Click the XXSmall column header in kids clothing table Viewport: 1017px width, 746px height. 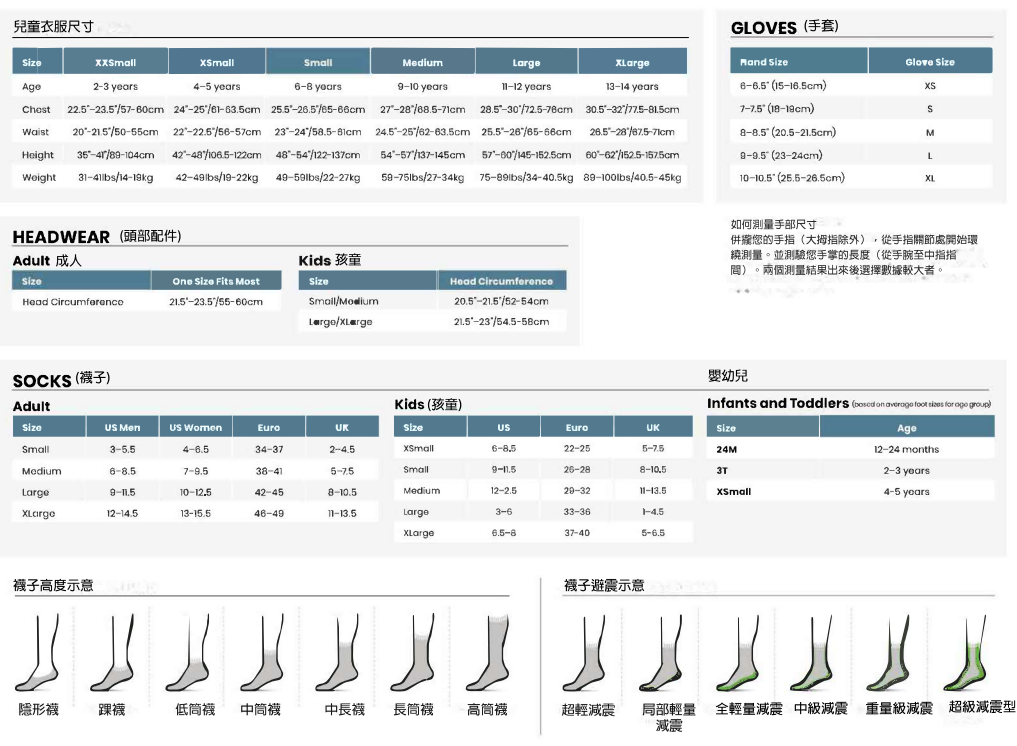[x=115, y=62]
